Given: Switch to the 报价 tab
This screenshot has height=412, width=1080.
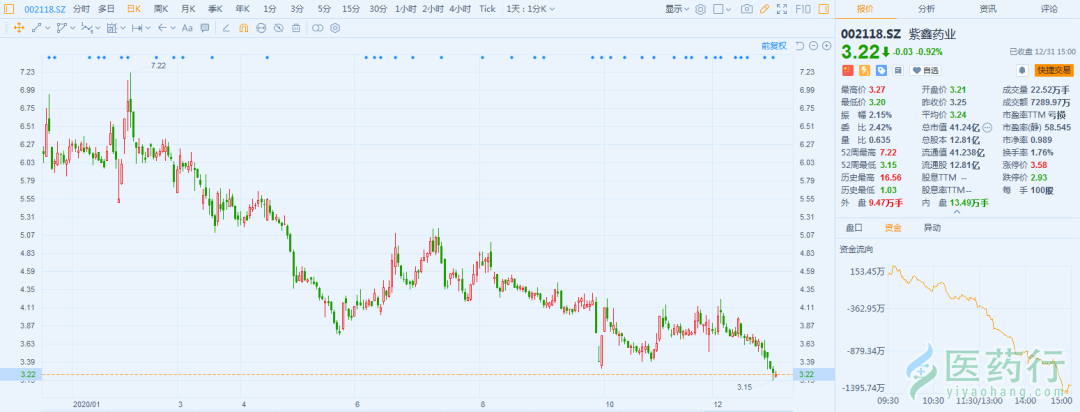Looking at the screenshot, I should coord(866,9).
